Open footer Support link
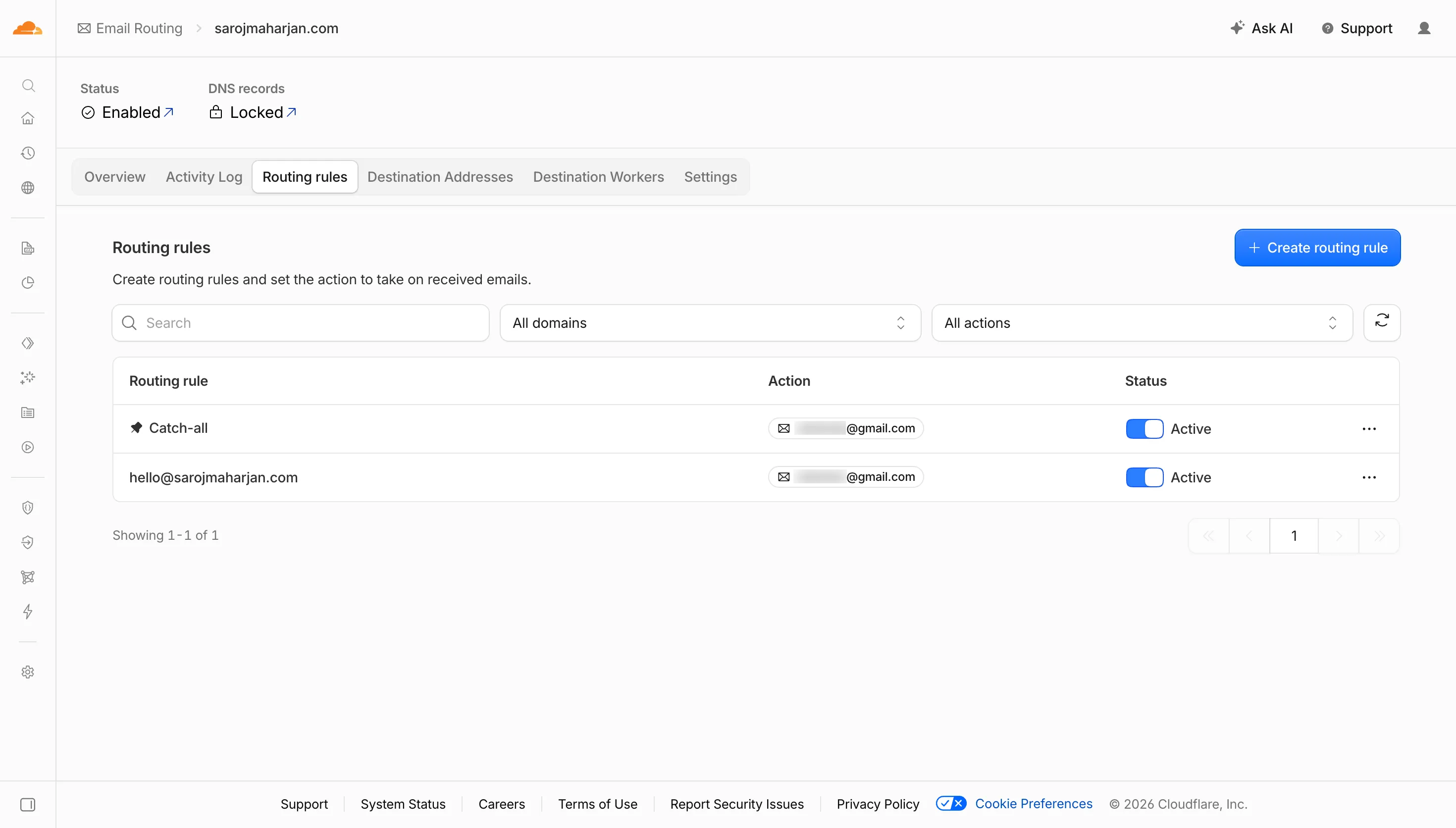Image resolution: width=1456 pixels, height=828 pixels. tap(304, 804)
